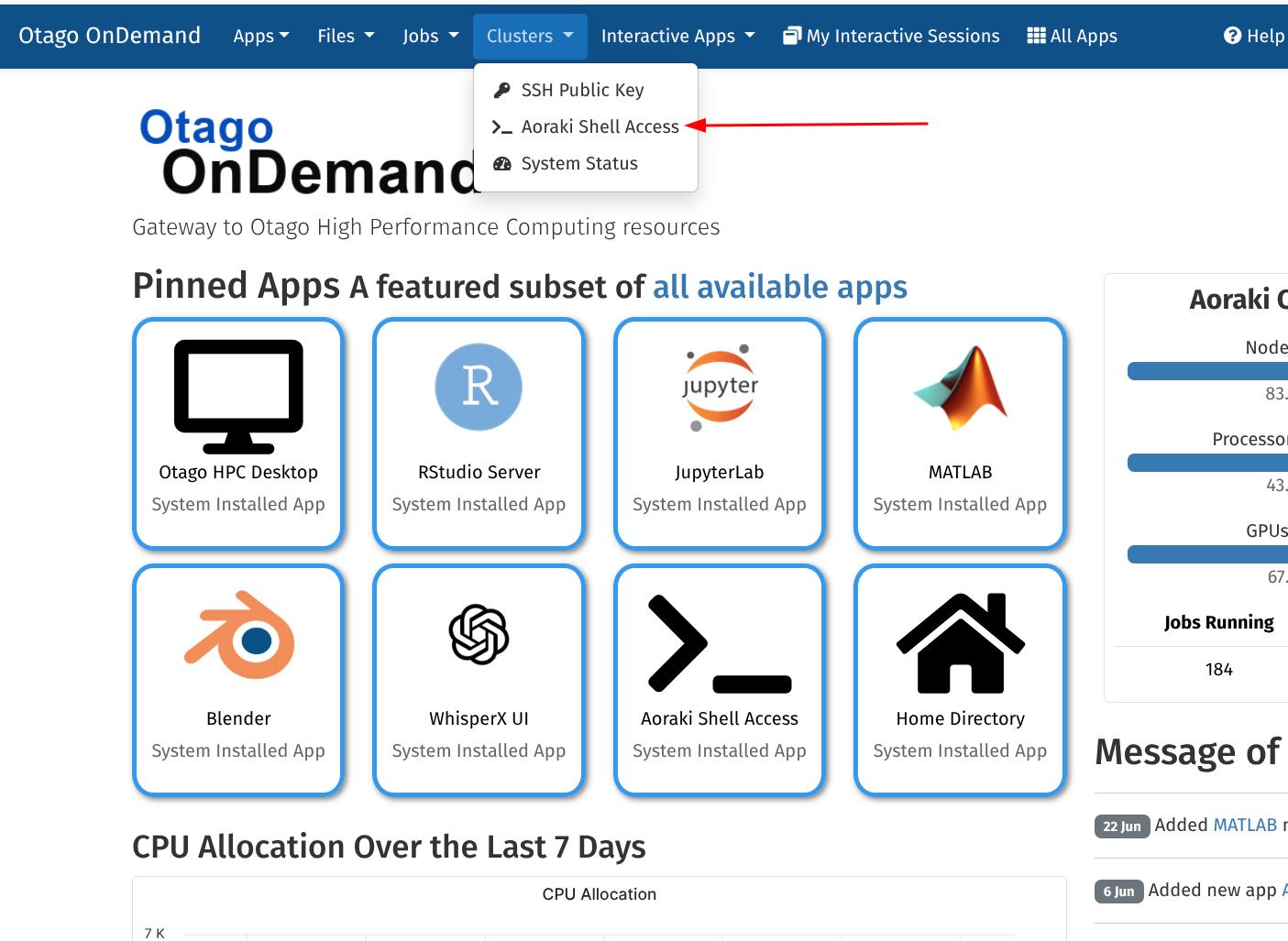The image size is (1288, 941).
Task: Click the Processors usage progress bar
Action: 1207,463
